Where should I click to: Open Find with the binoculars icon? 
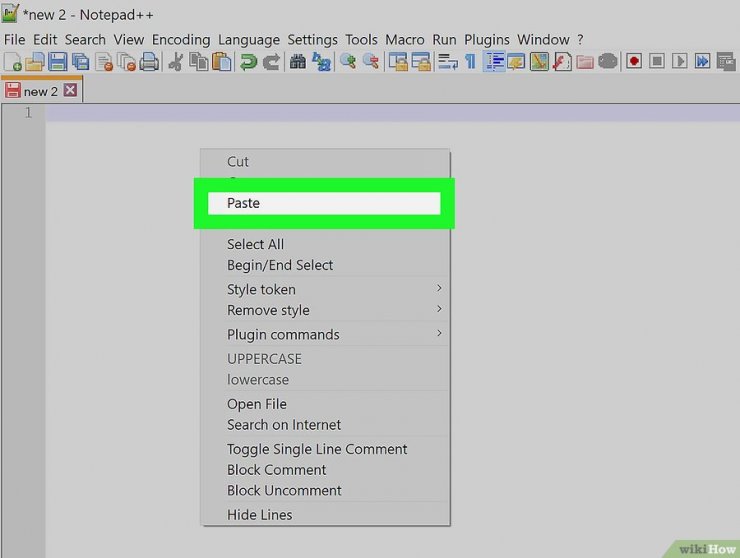[298, 62]
